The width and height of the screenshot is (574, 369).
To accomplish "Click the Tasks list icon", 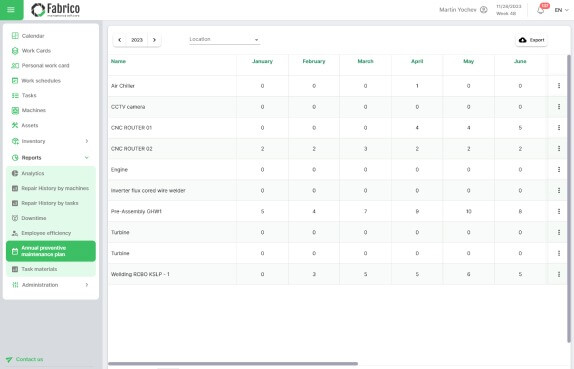I will [x=15, y=96].
